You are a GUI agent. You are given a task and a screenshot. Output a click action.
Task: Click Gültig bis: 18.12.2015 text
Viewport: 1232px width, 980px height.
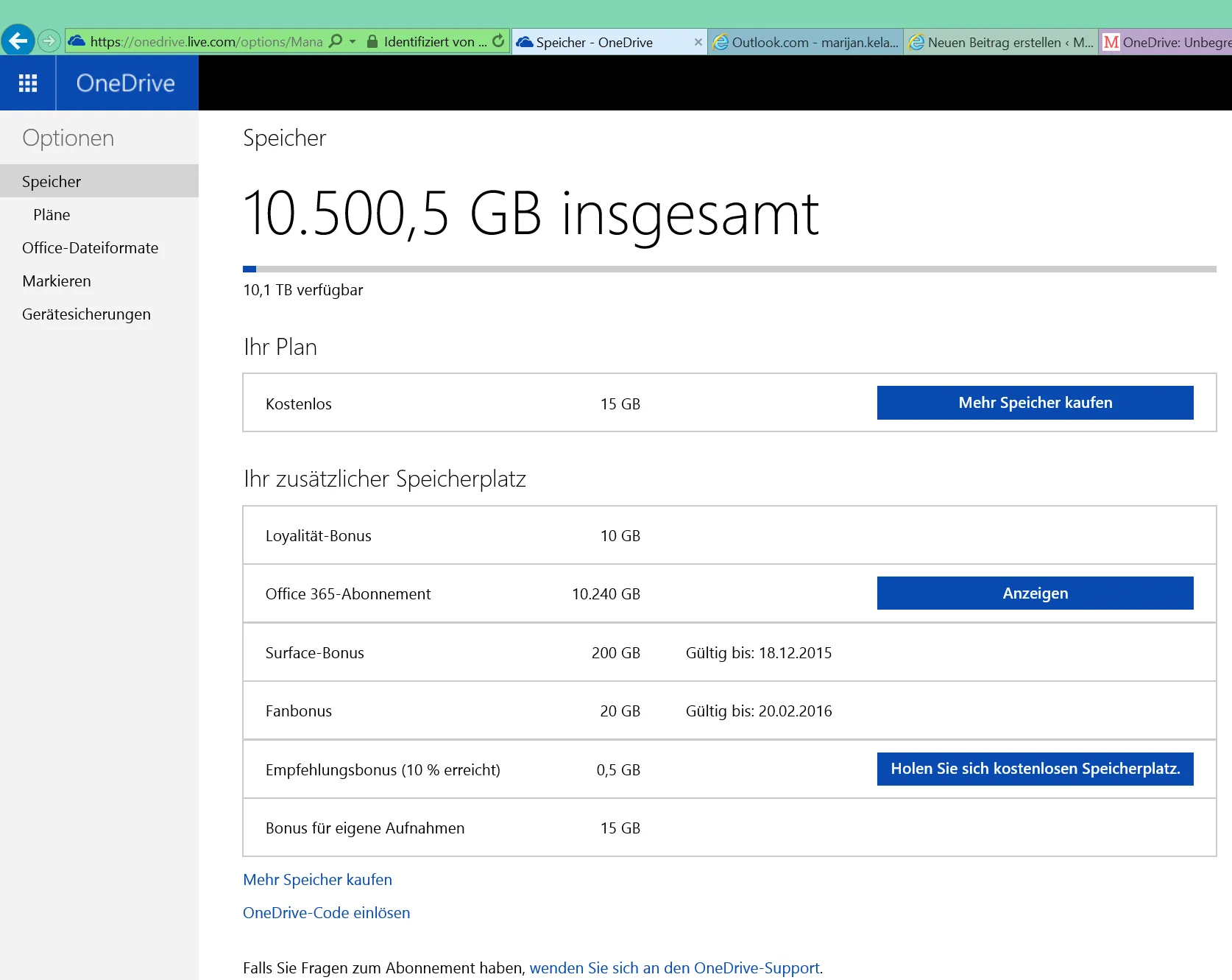point(759,653)
